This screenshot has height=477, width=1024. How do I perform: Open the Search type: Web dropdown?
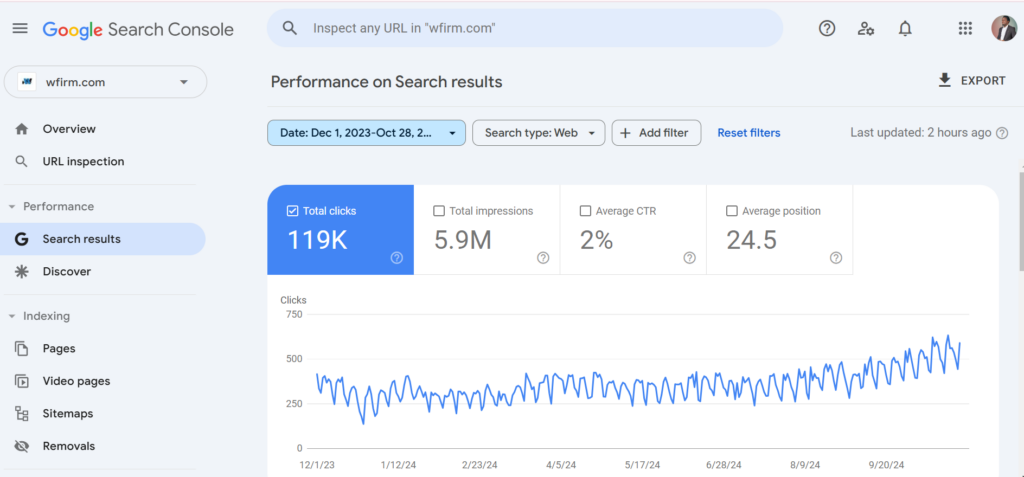(x=539, y=133)
